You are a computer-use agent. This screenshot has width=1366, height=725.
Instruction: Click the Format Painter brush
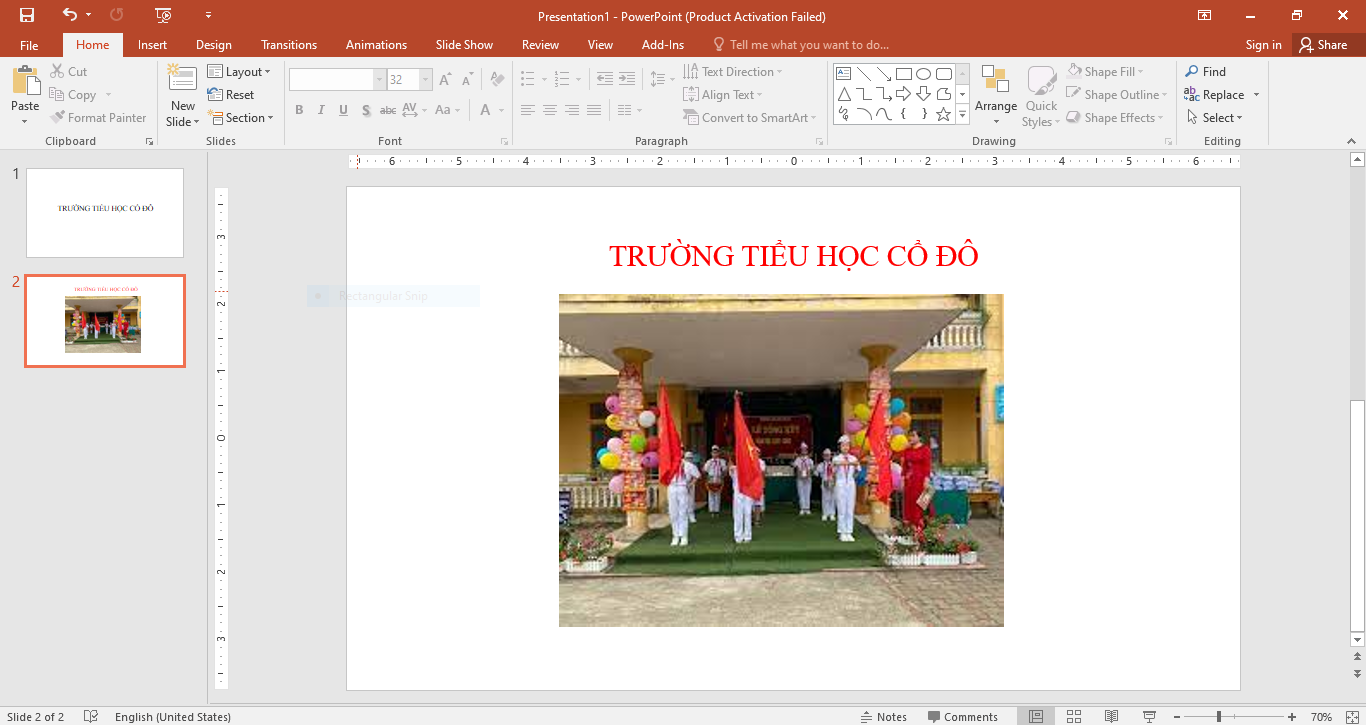pyautogui.click(x=98, y=118)
